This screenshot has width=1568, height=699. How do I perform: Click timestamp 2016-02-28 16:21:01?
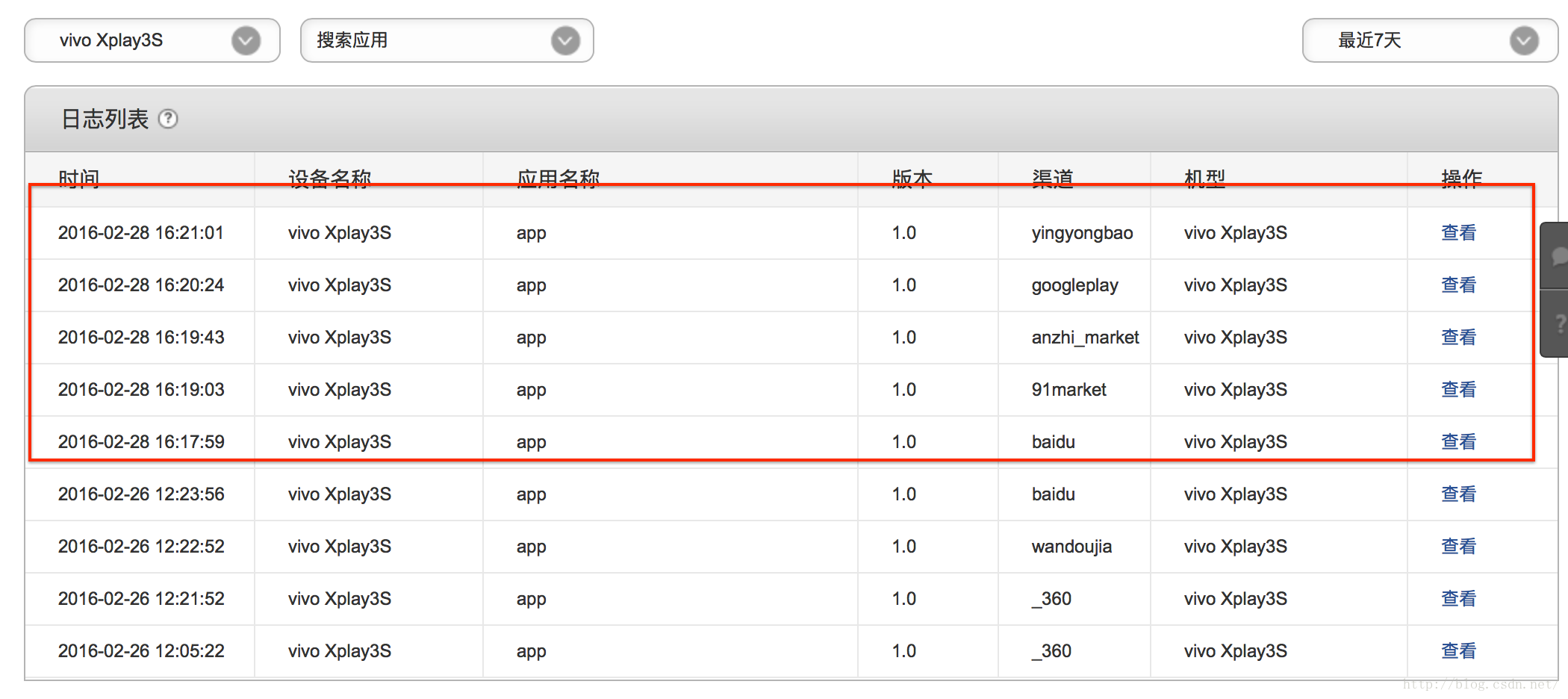[141, 233]
